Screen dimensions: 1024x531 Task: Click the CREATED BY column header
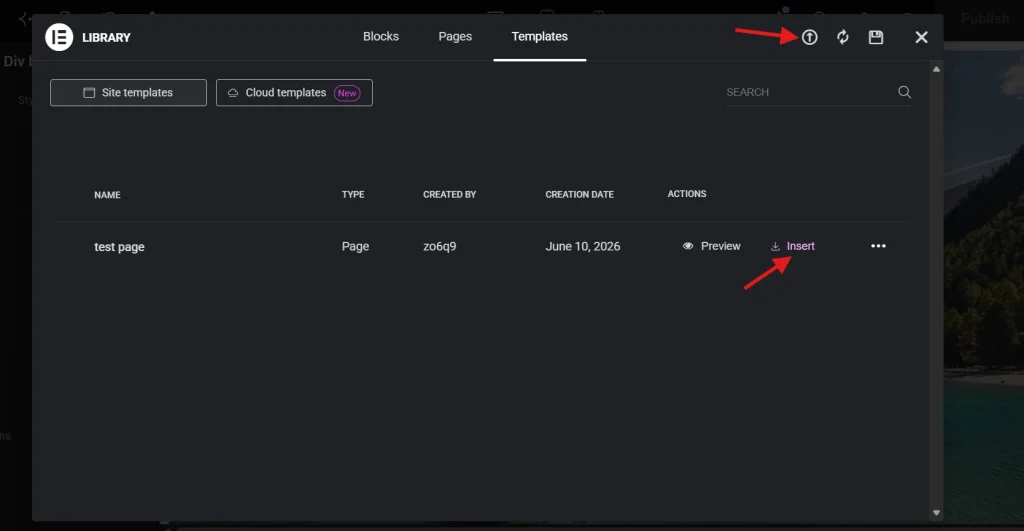pyautogui.click(x=449, y=195)
